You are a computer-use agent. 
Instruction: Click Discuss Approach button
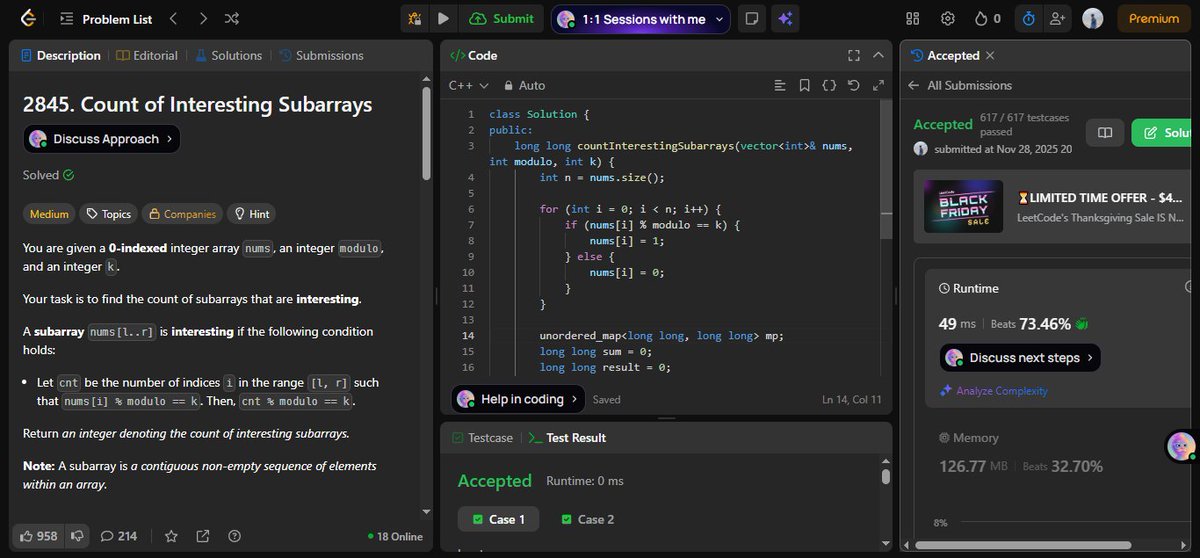(x=102, y=139)
